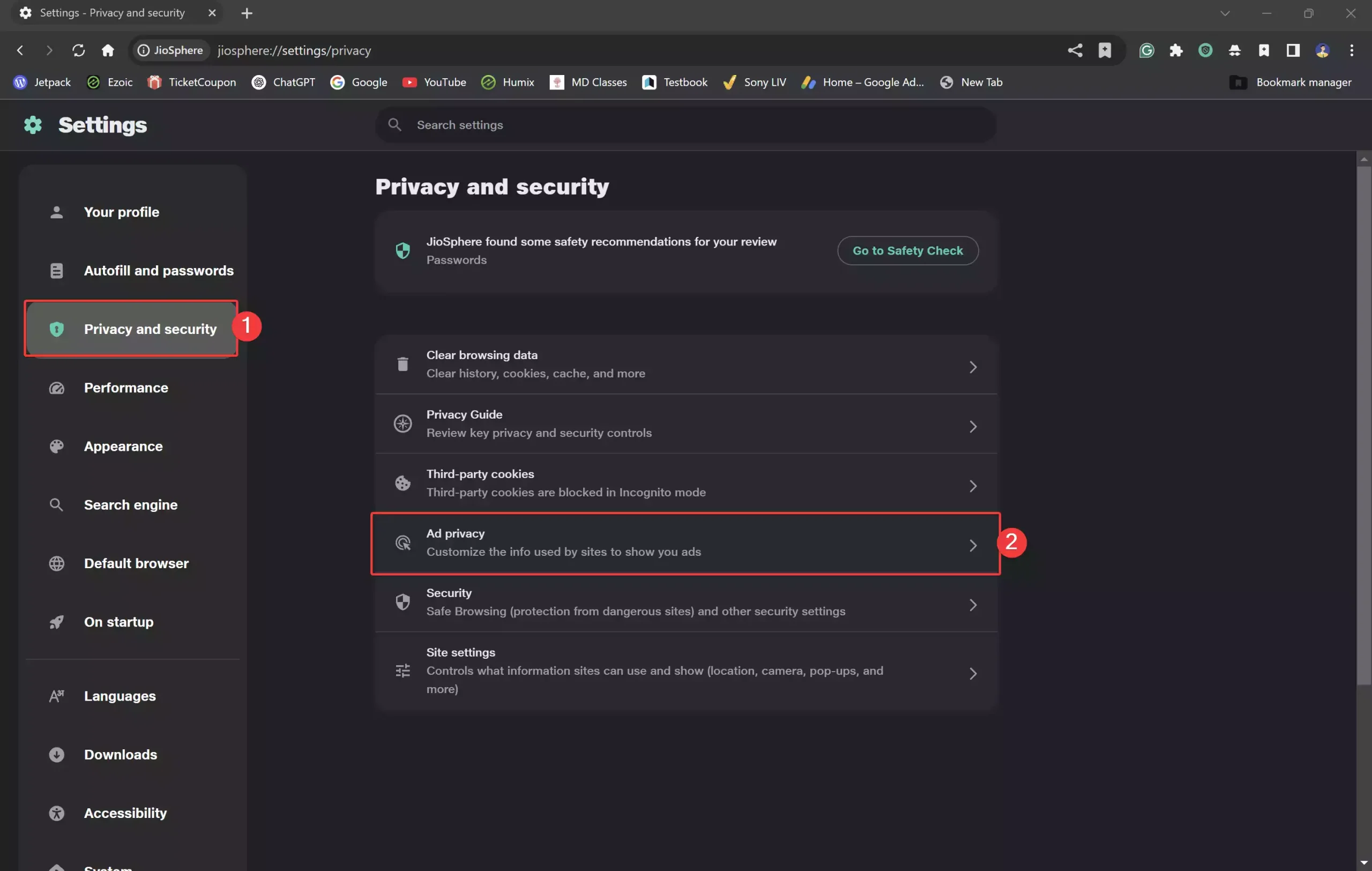
Task: Open a new tab with plus button
Action: point(247,13)
